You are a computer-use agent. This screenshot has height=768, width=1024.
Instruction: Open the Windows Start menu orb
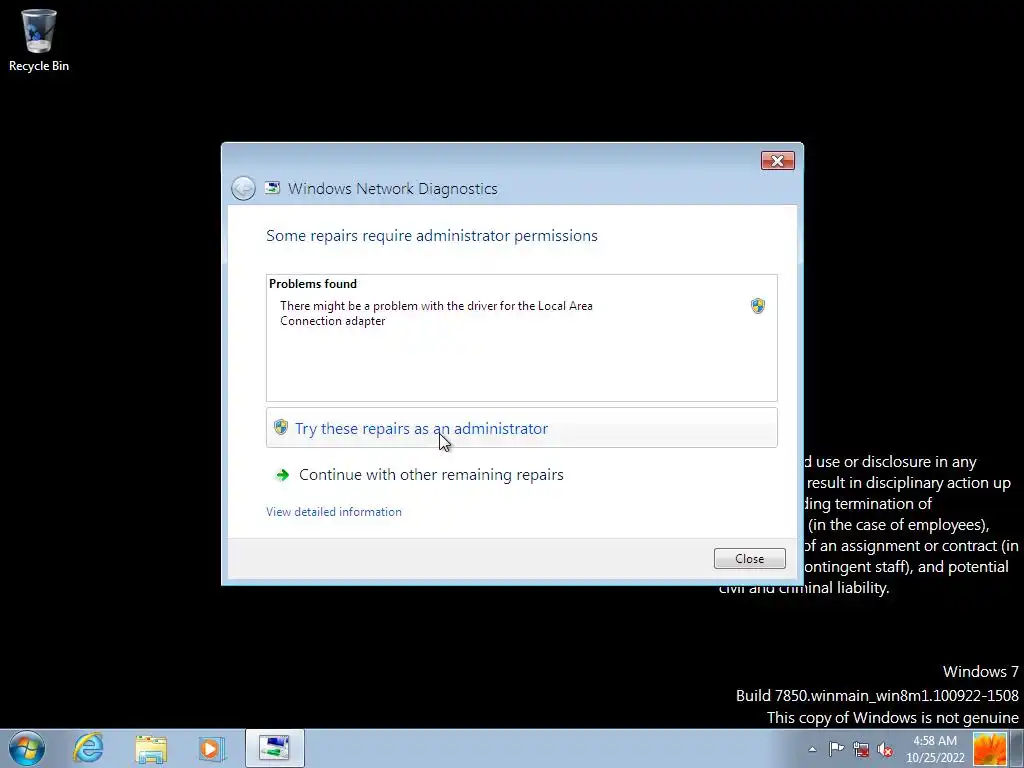coord(27,748)
